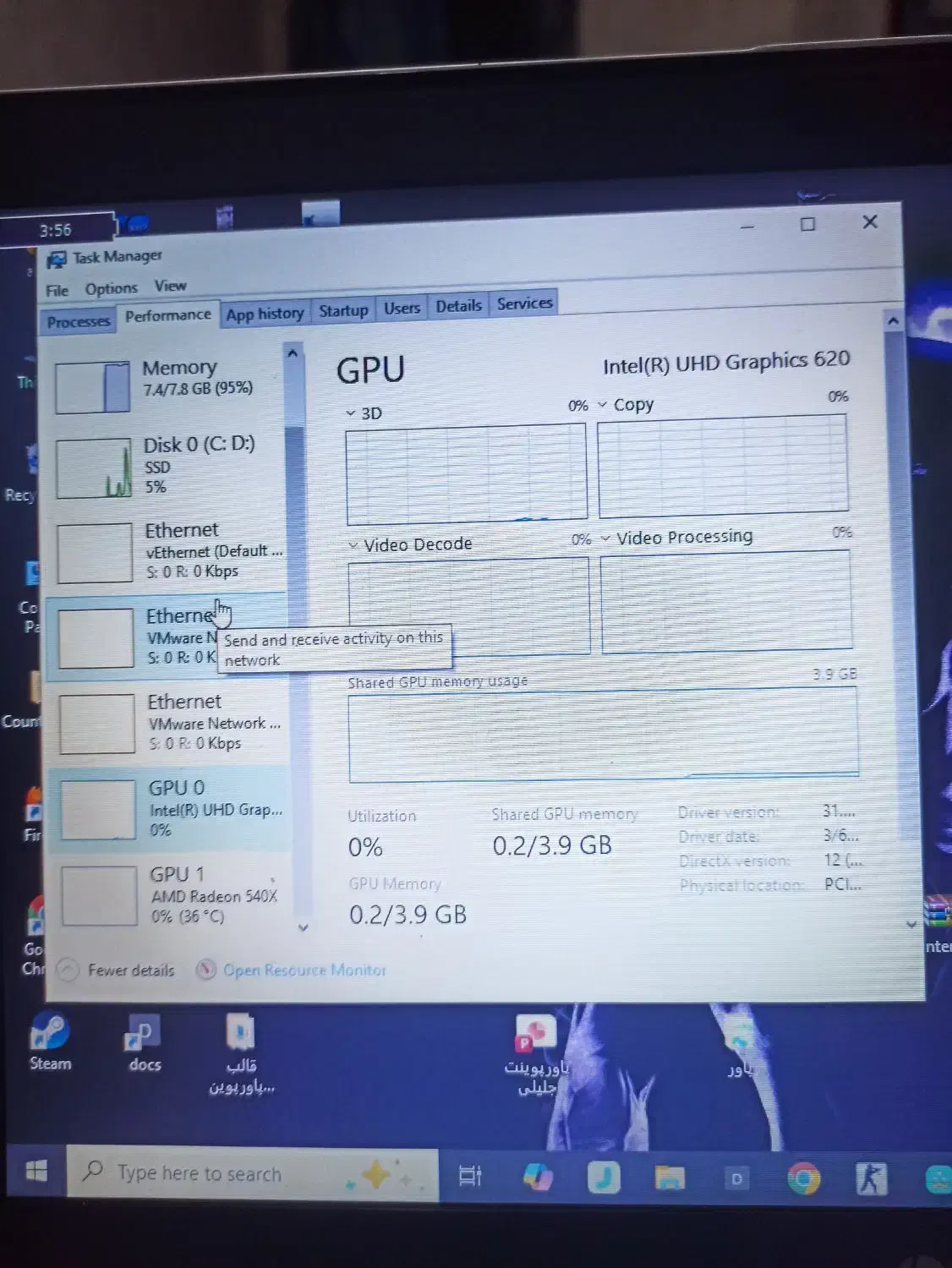The height and width of the screenshot is (1268, 952).
Task: Open the App history tab
Action: click(x=265, y=314)
